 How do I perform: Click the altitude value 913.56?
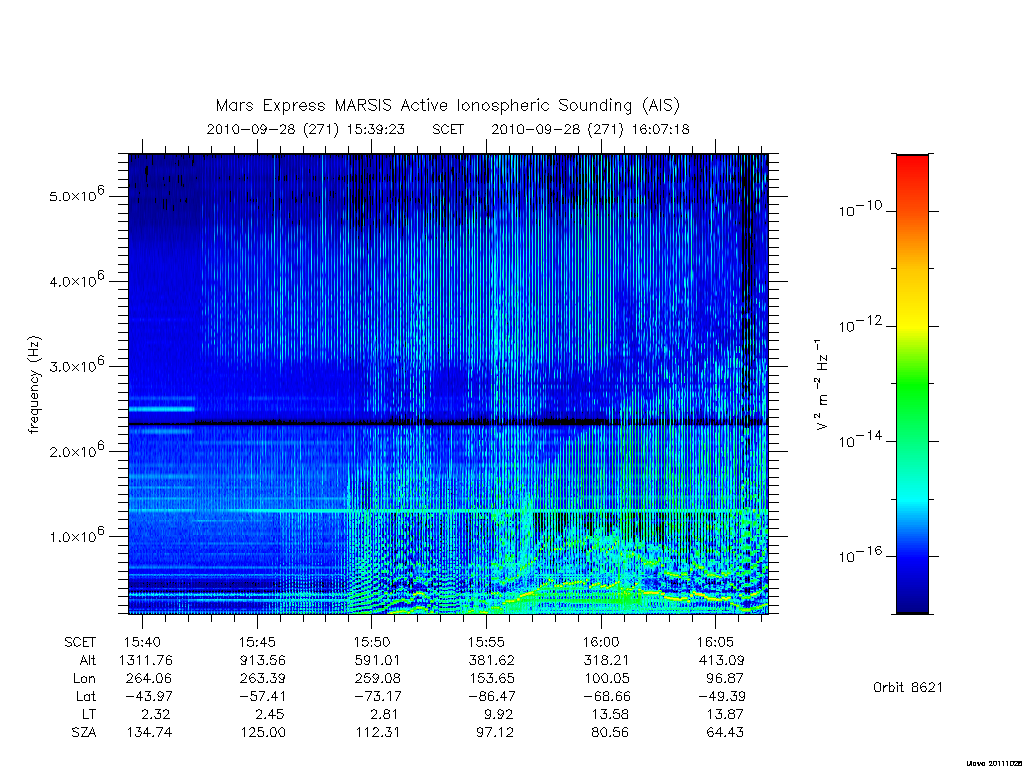(263, 660)
